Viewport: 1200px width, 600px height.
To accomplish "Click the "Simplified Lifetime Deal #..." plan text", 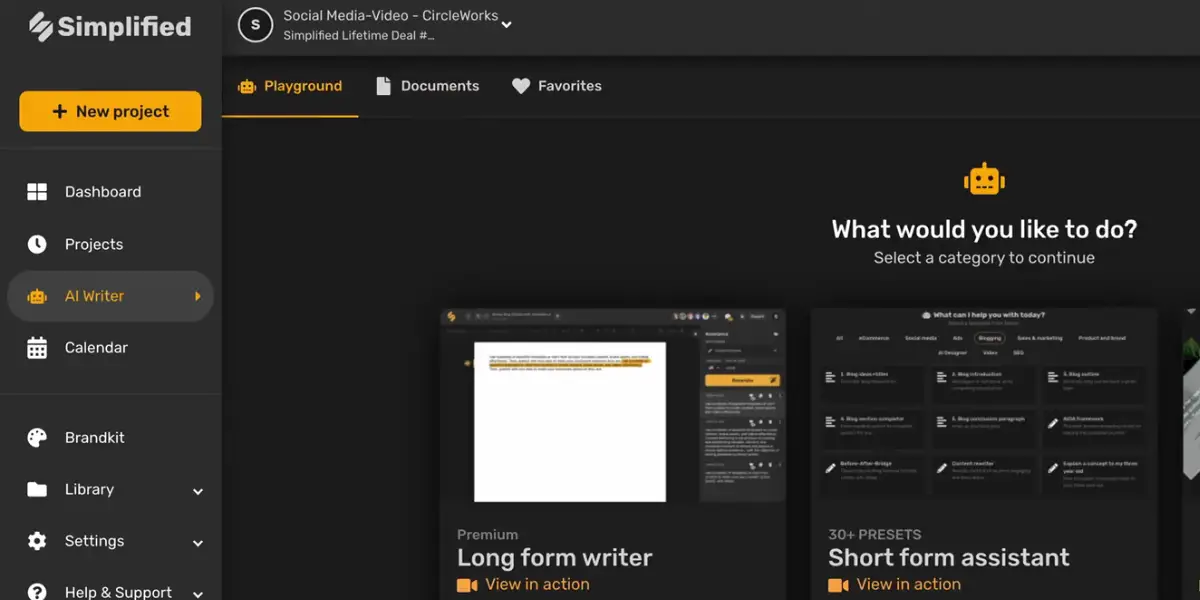I will (x=359, y=36).
